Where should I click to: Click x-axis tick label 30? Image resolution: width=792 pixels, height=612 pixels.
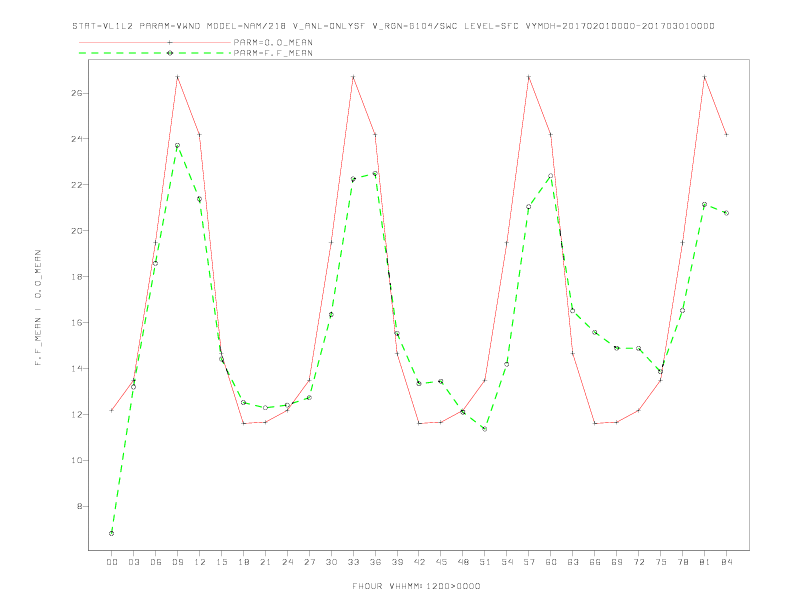pos(331,562)
